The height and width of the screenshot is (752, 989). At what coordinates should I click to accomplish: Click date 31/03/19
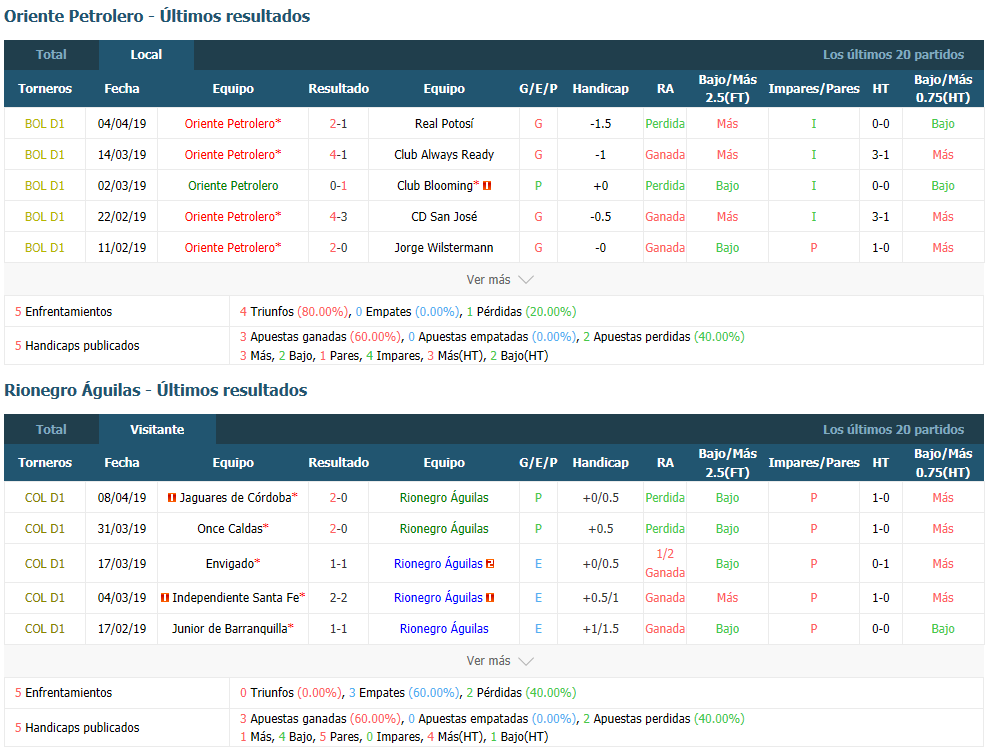[122, 529]
